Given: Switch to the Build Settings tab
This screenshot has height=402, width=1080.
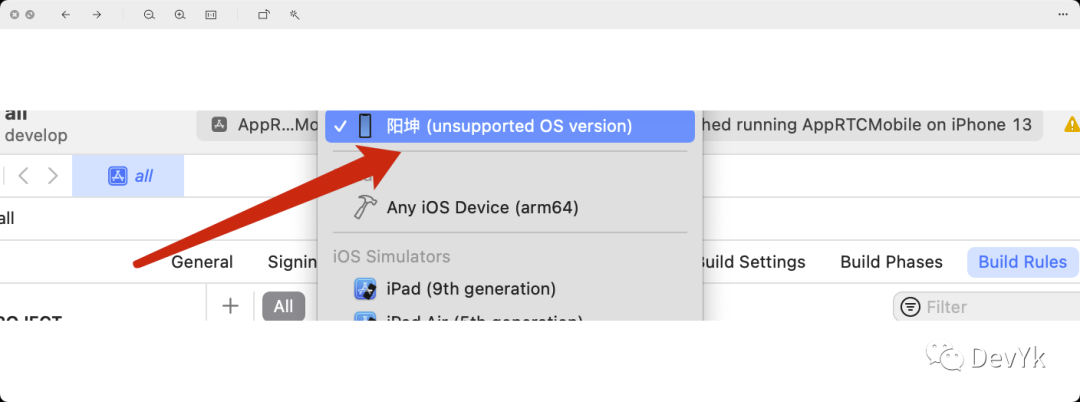Looking at the screenshot, I should [752, 262].
